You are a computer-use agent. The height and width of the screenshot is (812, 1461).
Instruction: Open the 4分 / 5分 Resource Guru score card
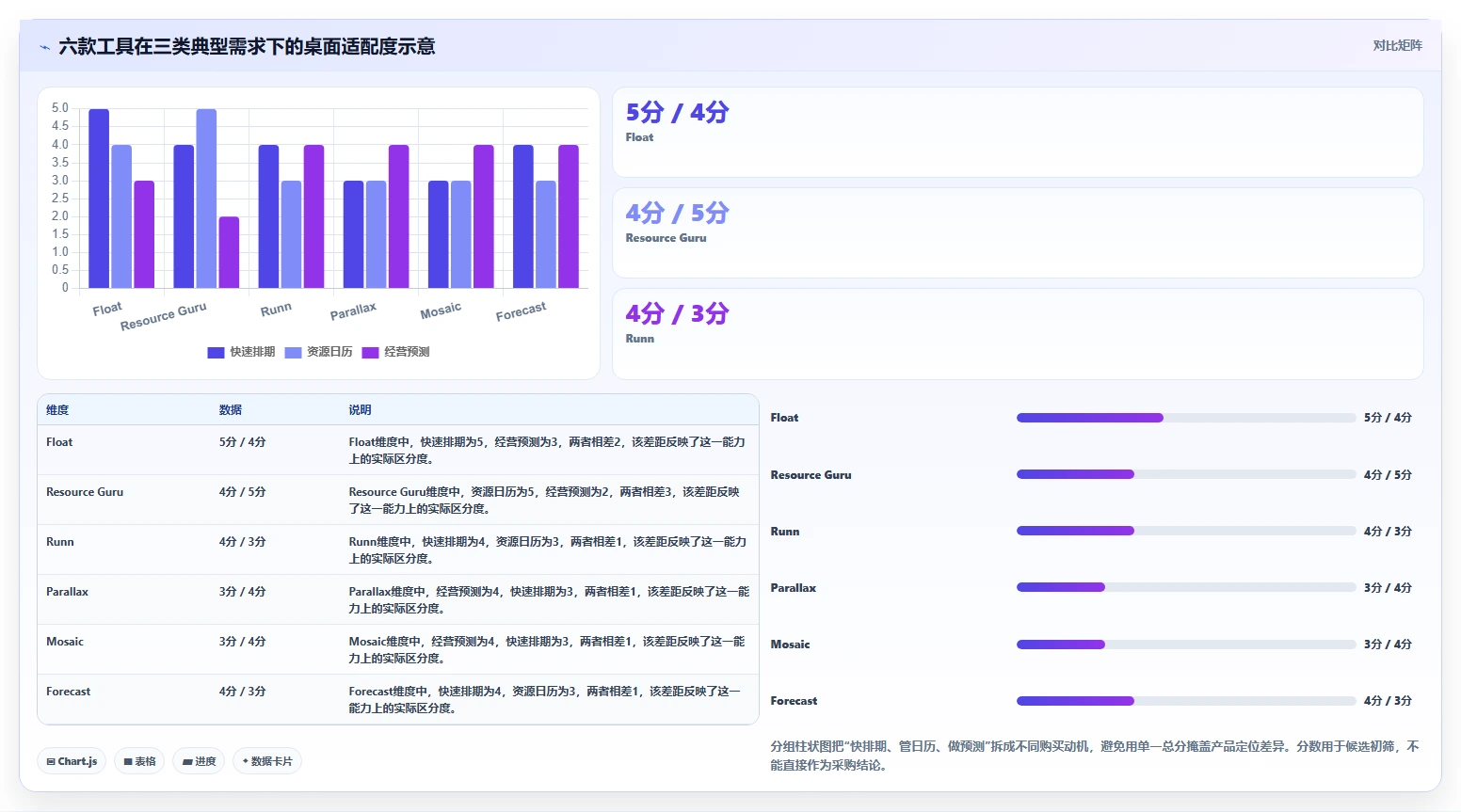coord(1018,233)
